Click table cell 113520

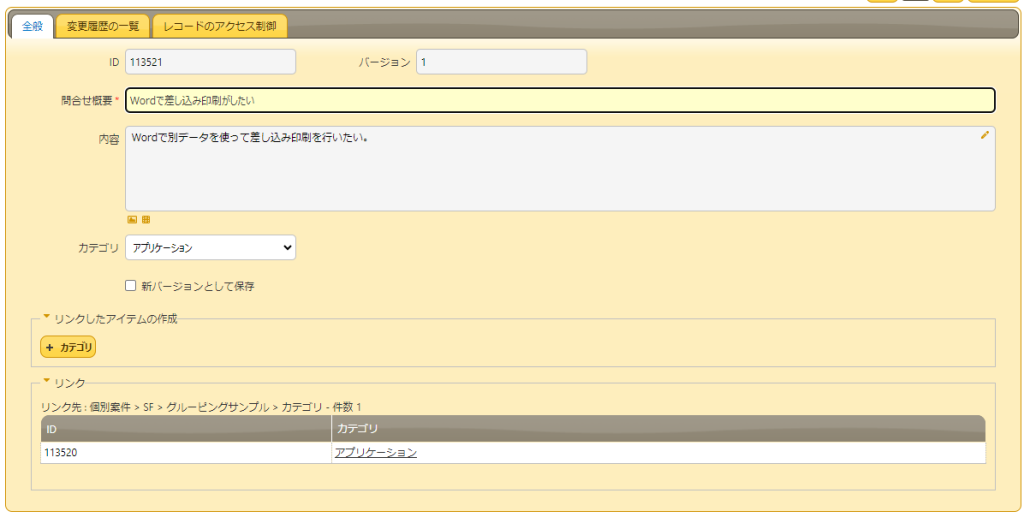[x=186, y=452]
